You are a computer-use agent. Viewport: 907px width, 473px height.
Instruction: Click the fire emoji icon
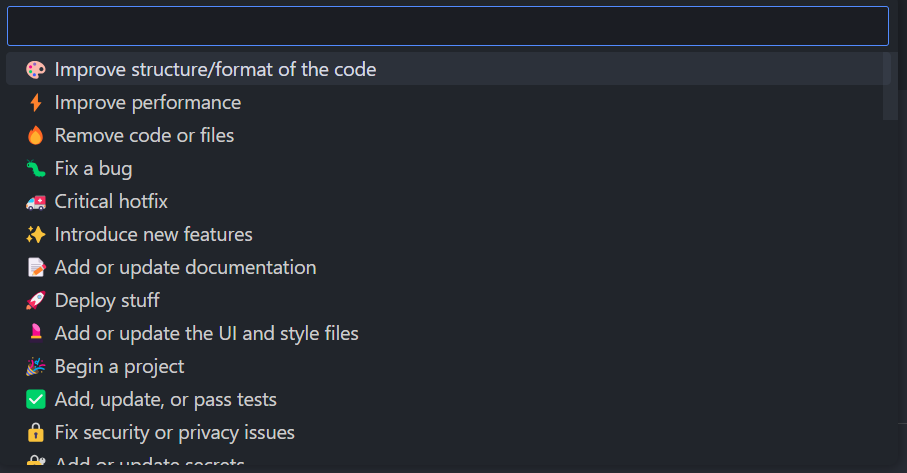coord(36,136)
